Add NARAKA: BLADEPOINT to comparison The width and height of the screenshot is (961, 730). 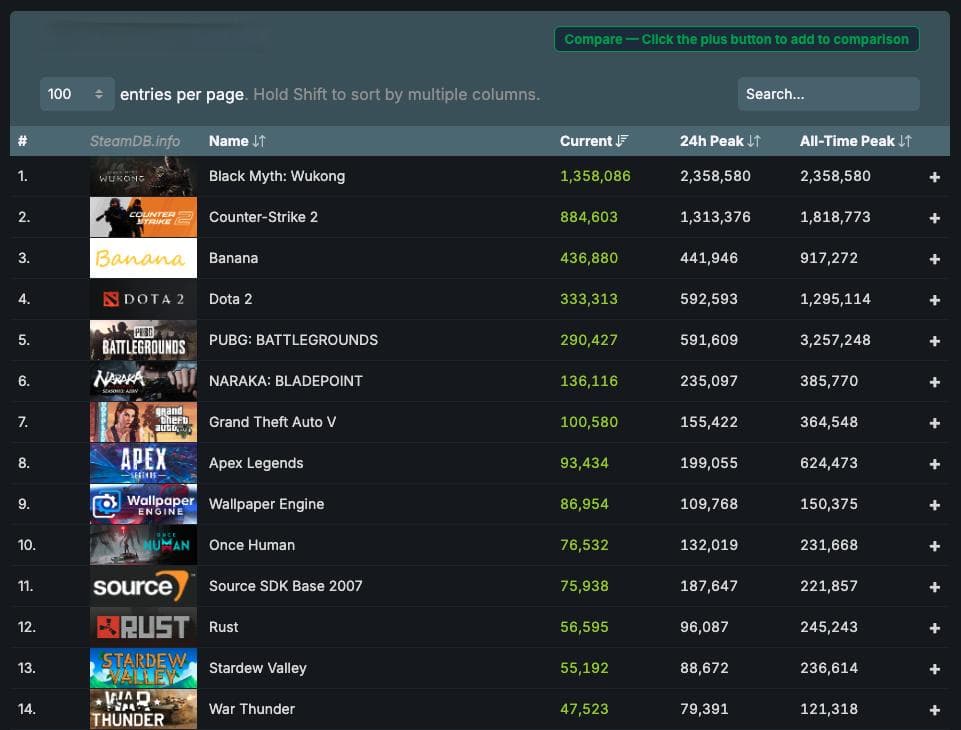(x=934, y=382)
